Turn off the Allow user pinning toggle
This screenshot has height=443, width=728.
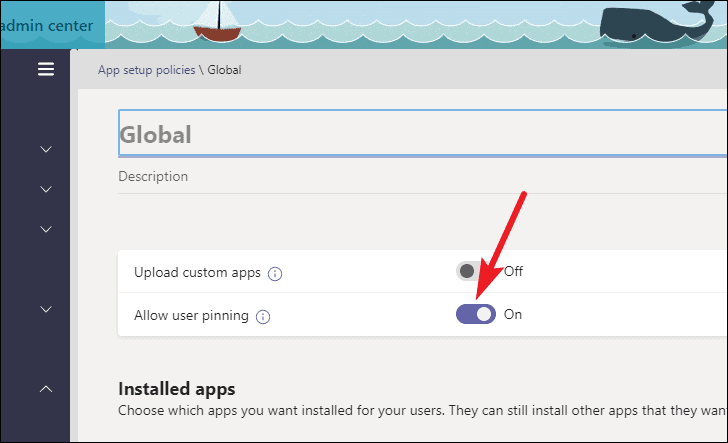point(476,314)
